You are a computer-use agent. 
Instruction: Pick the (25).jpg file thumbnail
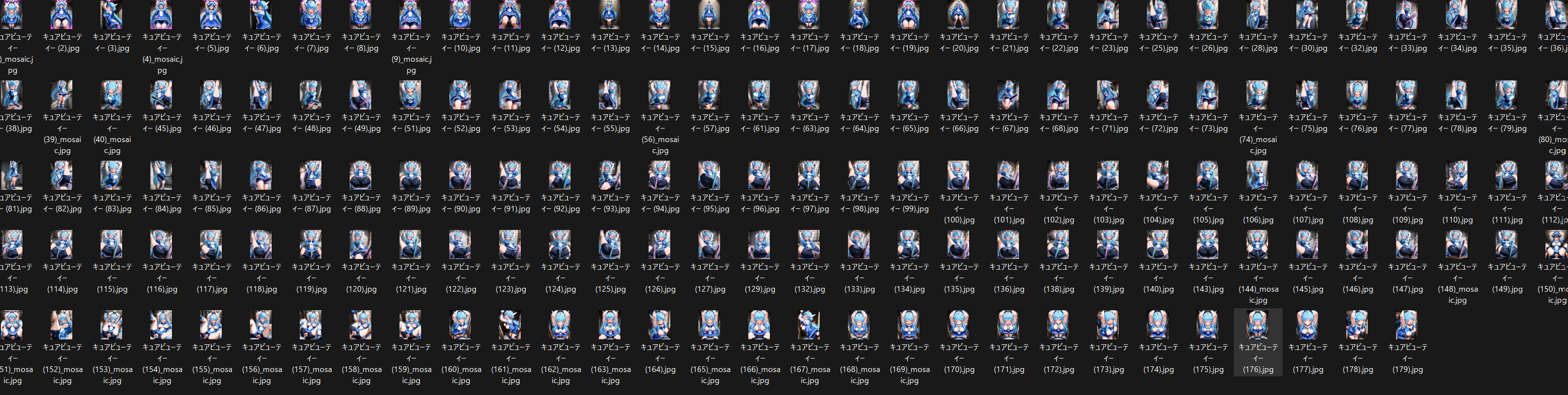[1158, 15]
